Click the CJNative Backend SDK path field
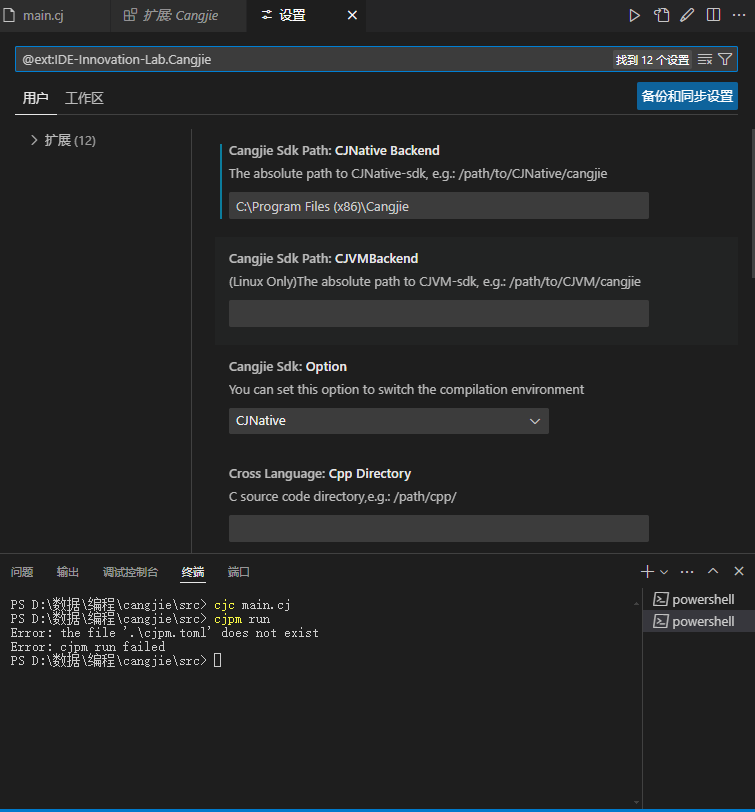This screenshot has width=755, height=812. [x=438, y=205]
